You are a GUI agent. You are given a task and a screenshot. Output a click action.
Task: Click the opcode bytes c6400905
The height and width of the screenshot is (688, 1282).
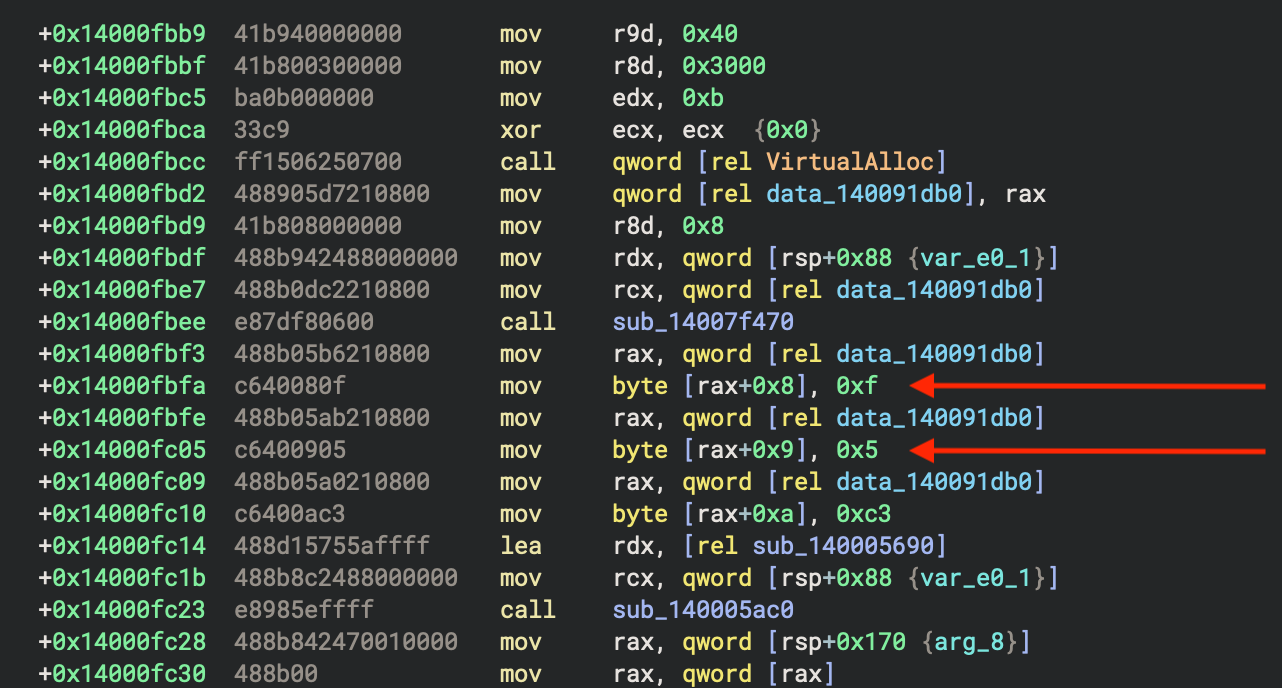click(x=290, y=450)
